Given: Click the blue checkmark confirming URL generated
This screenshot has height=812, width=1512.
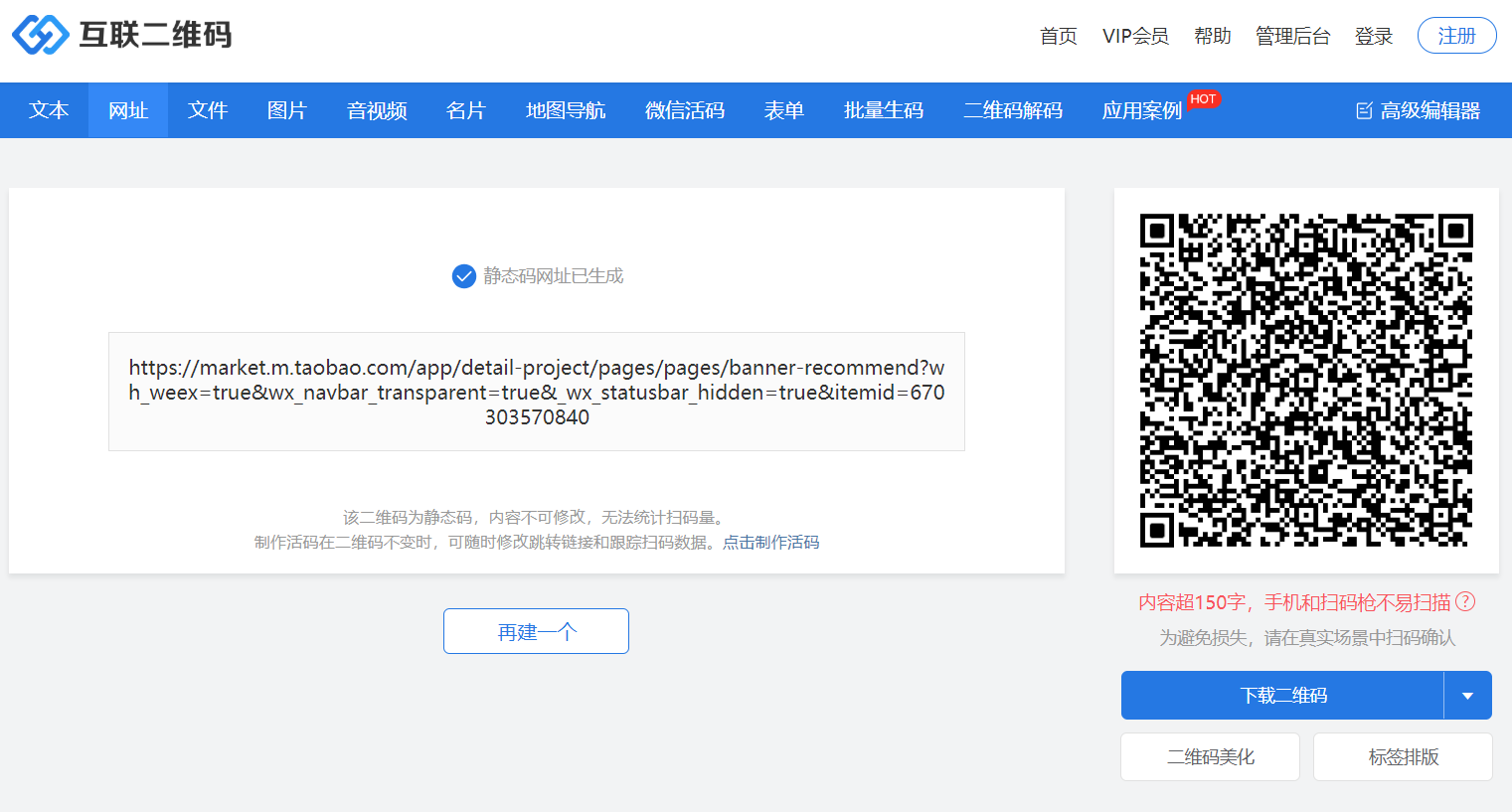Looking at the screenshot, I should point(463,276).
